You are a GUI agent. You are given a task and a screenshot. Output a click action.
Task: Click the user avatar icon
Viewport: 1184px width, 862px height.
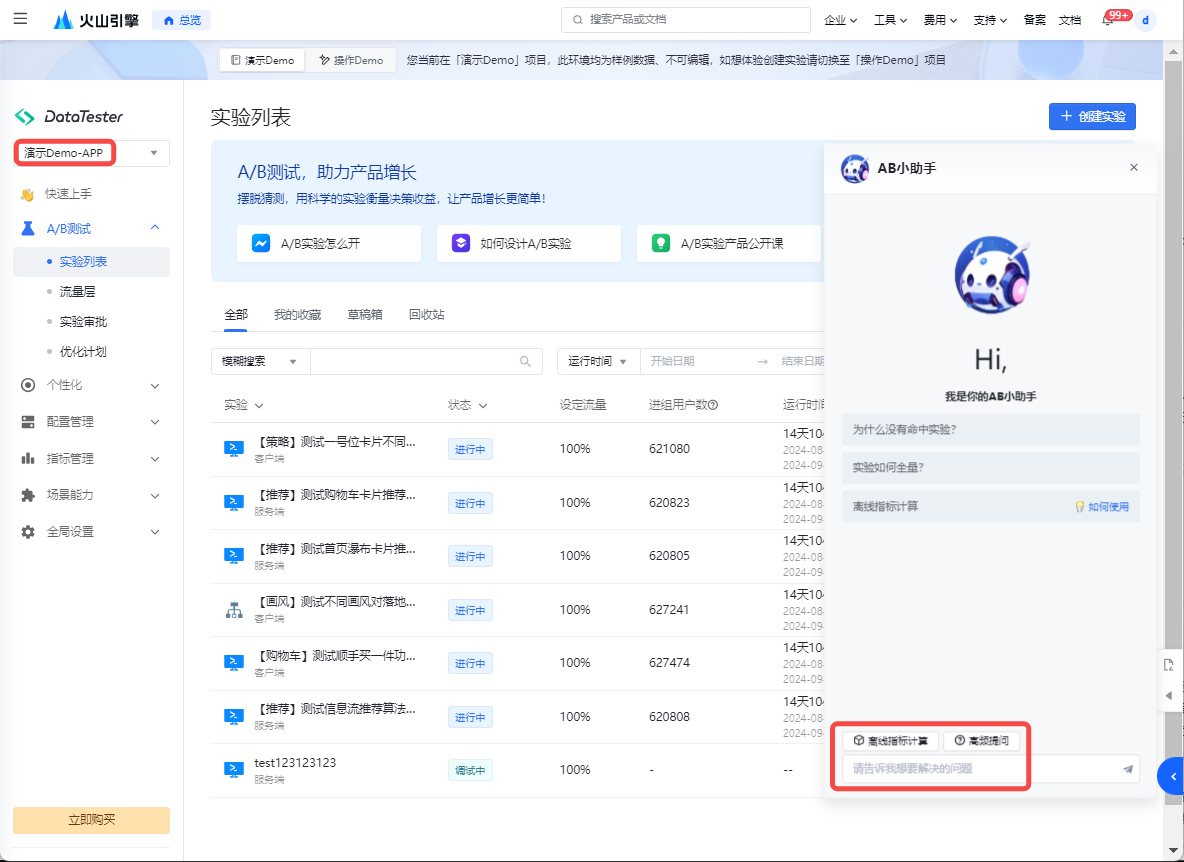point(1145,20)
